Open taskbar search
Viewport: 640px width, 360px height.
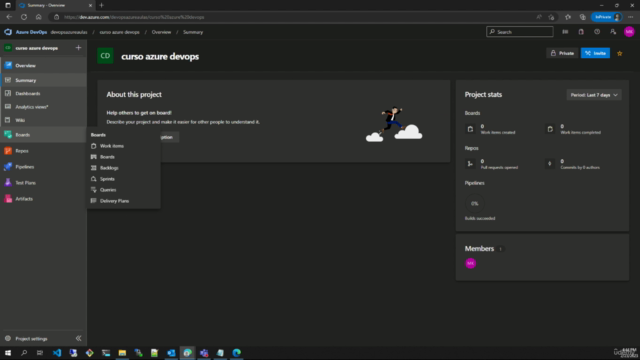(x=24, y=353)
